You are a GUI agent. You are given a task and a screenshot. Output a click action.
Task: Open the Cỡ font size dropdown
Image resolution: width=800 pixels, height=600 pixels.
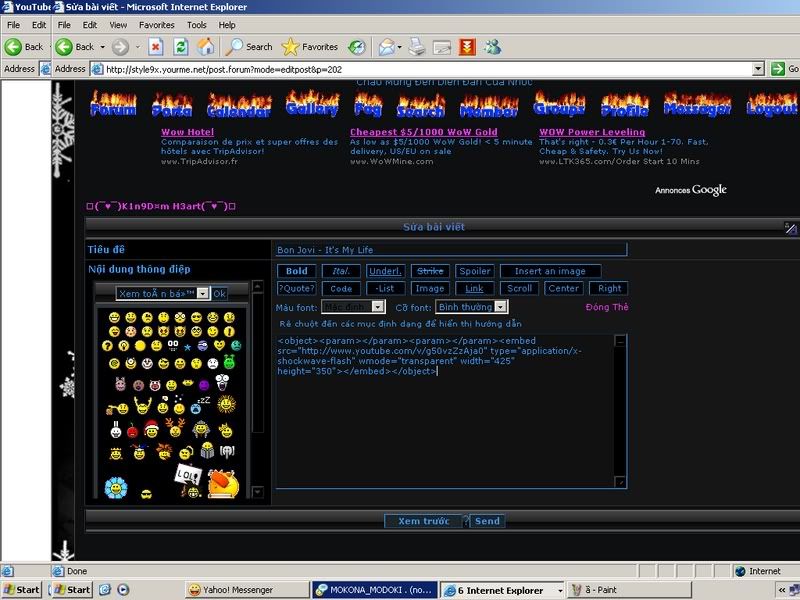click(x=501, y=307)
